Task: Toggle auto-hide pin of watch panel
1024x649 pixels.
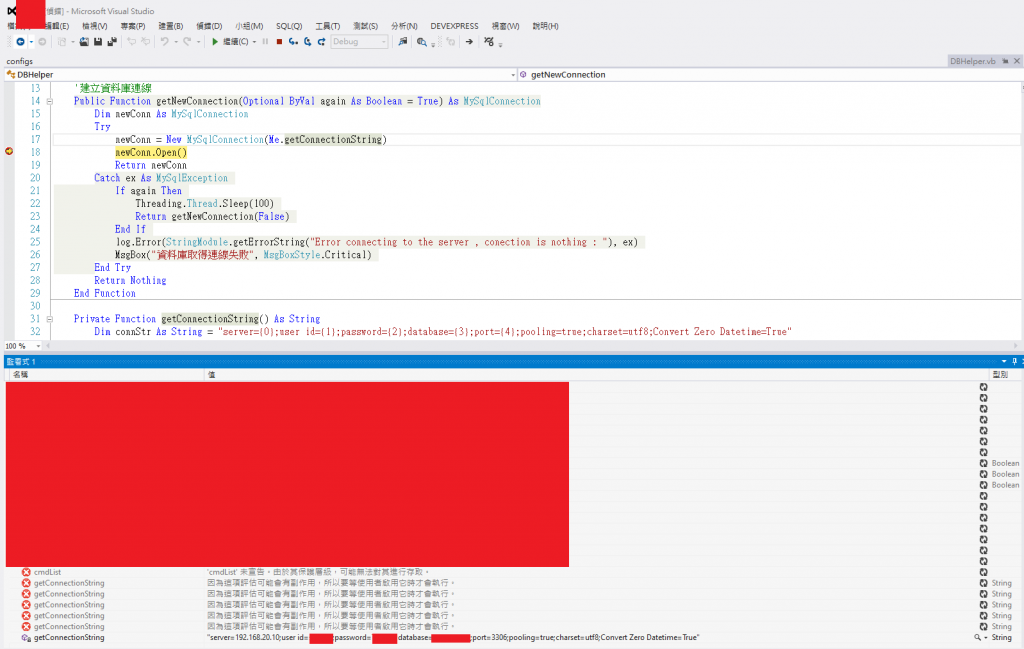Action: (x=1014, y=361)
